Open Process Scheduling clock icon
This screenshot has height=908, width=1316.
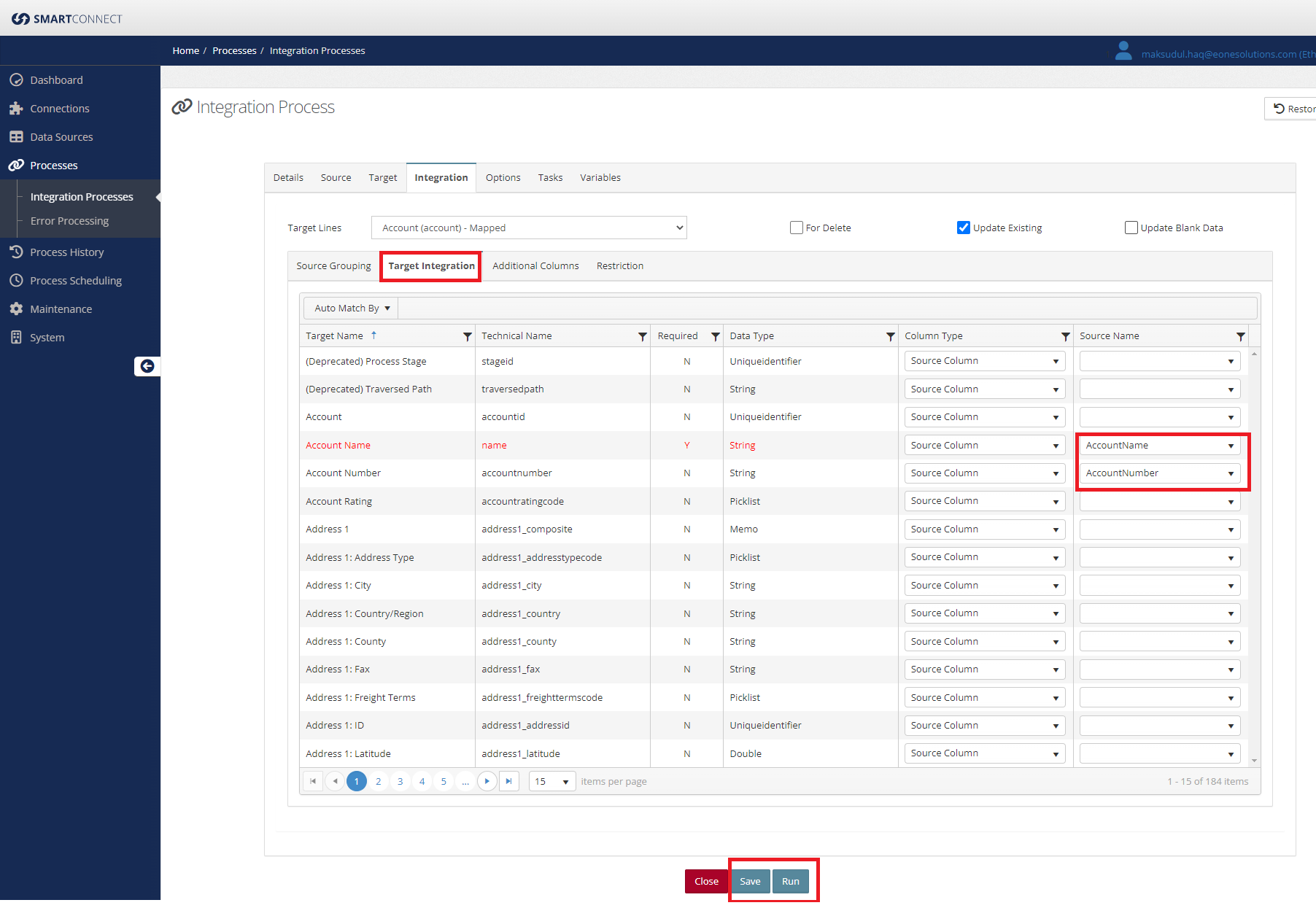point(16,280)
